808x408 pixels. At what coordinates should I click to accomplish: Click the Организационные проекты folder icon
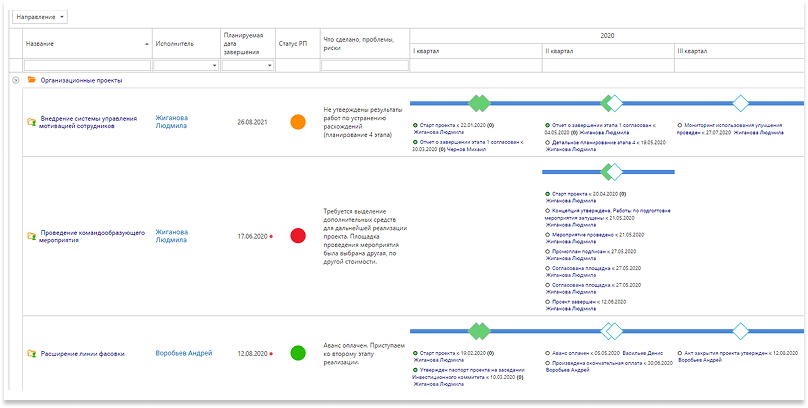pos(32,80)
